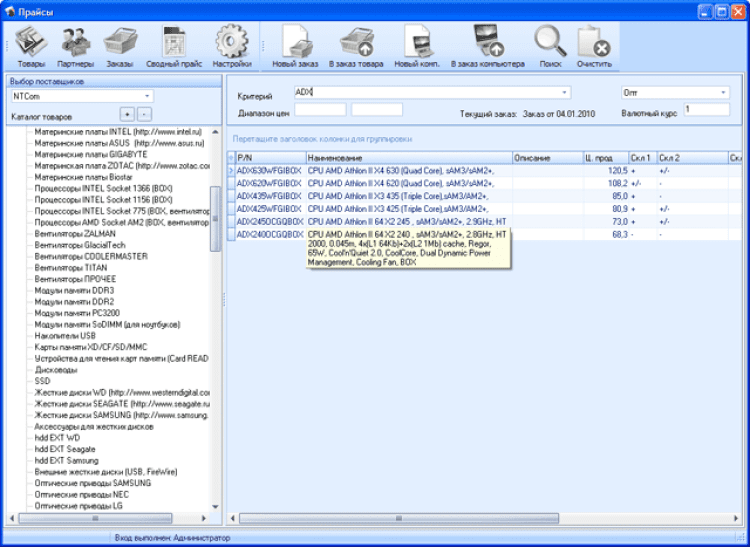The image size is (750, 547).
Task: Select hdd EXT WD item
Action: [57, 438]
